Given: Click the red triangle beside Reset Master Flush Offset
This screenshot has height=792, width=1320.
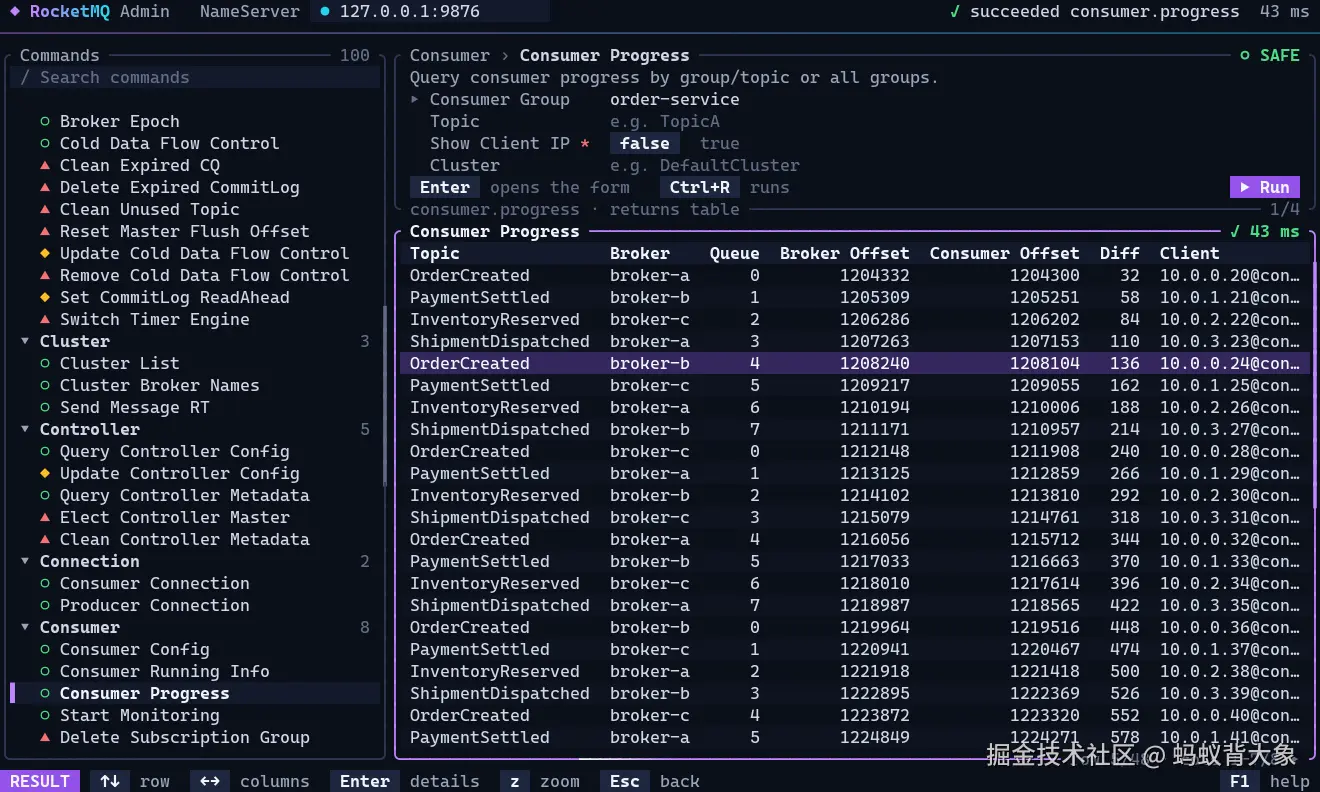Looking at the screenshot, I should pyautogui.click(x=45, y=232).
